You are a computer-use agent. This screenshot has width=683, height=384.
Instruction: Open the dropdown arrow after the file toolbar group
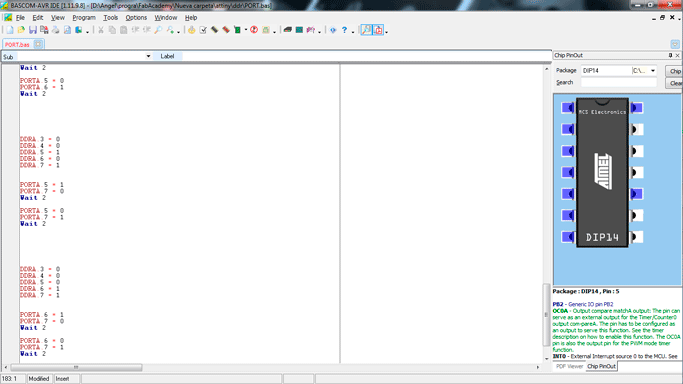(x=88, y=31)
